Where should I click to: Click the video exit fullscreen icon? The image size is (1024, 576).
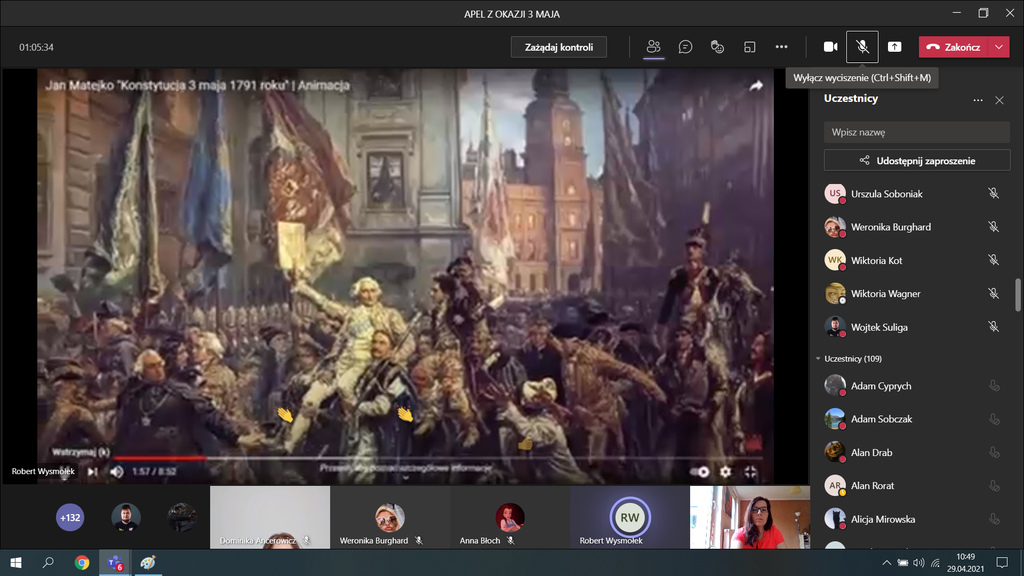(751, 472)
